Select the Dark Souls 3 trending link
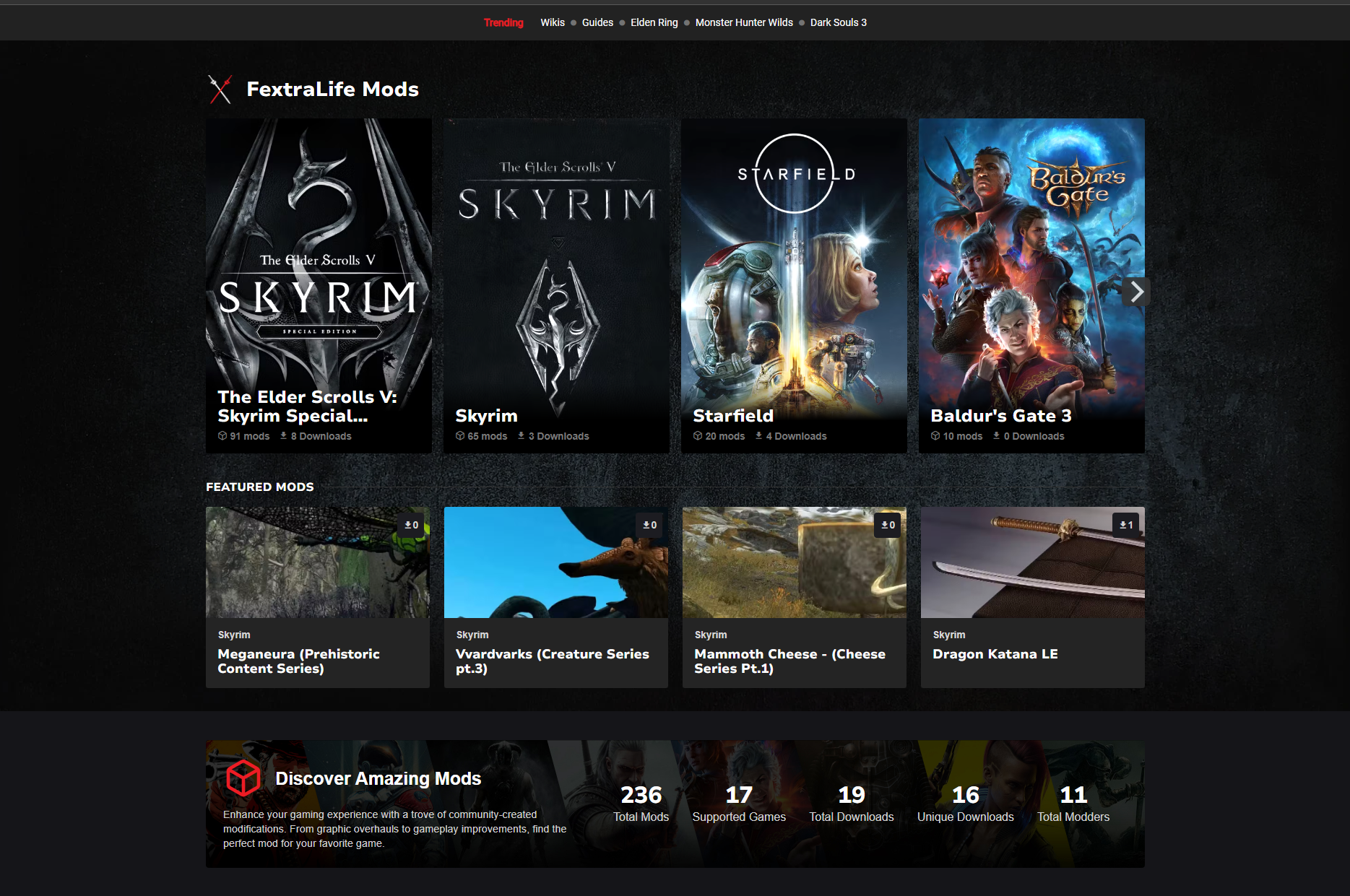Viewport: 1350px width, 896px height. click(838, 22)
